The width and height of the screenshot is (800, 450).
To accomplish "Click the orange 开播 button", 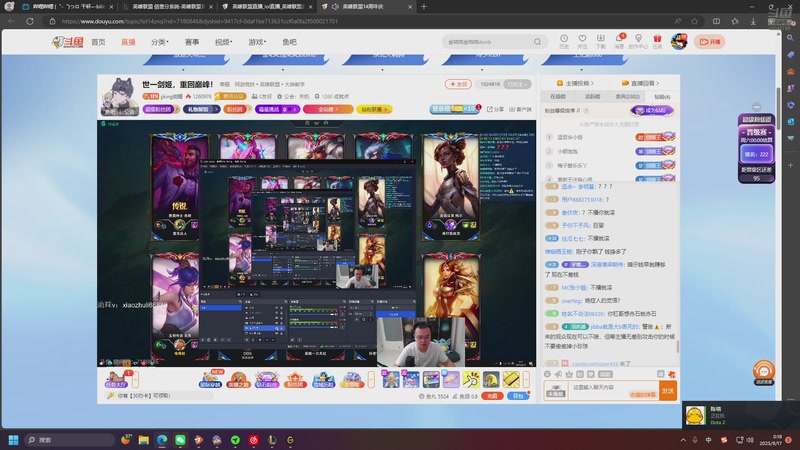I will coord(710,42).
